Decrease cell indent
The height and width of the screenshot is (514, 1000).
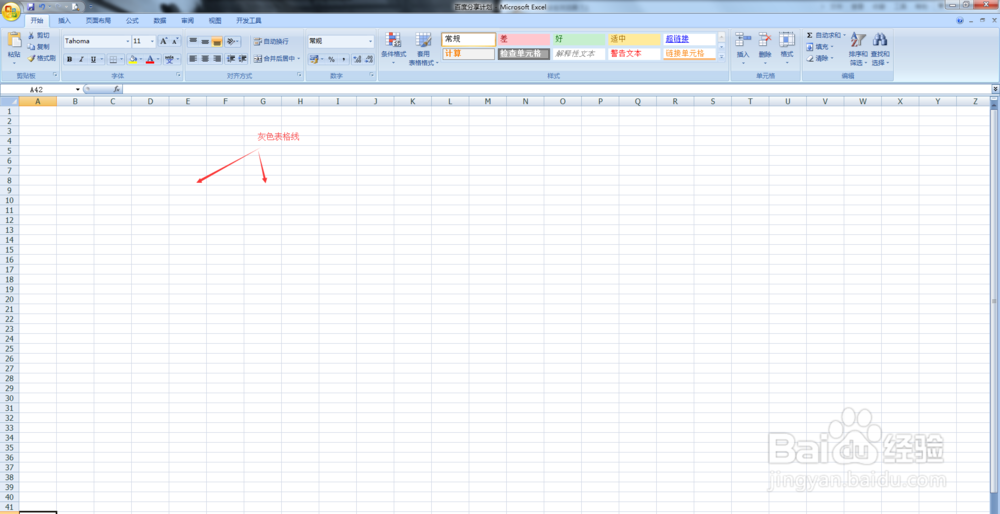coord(231,59)
